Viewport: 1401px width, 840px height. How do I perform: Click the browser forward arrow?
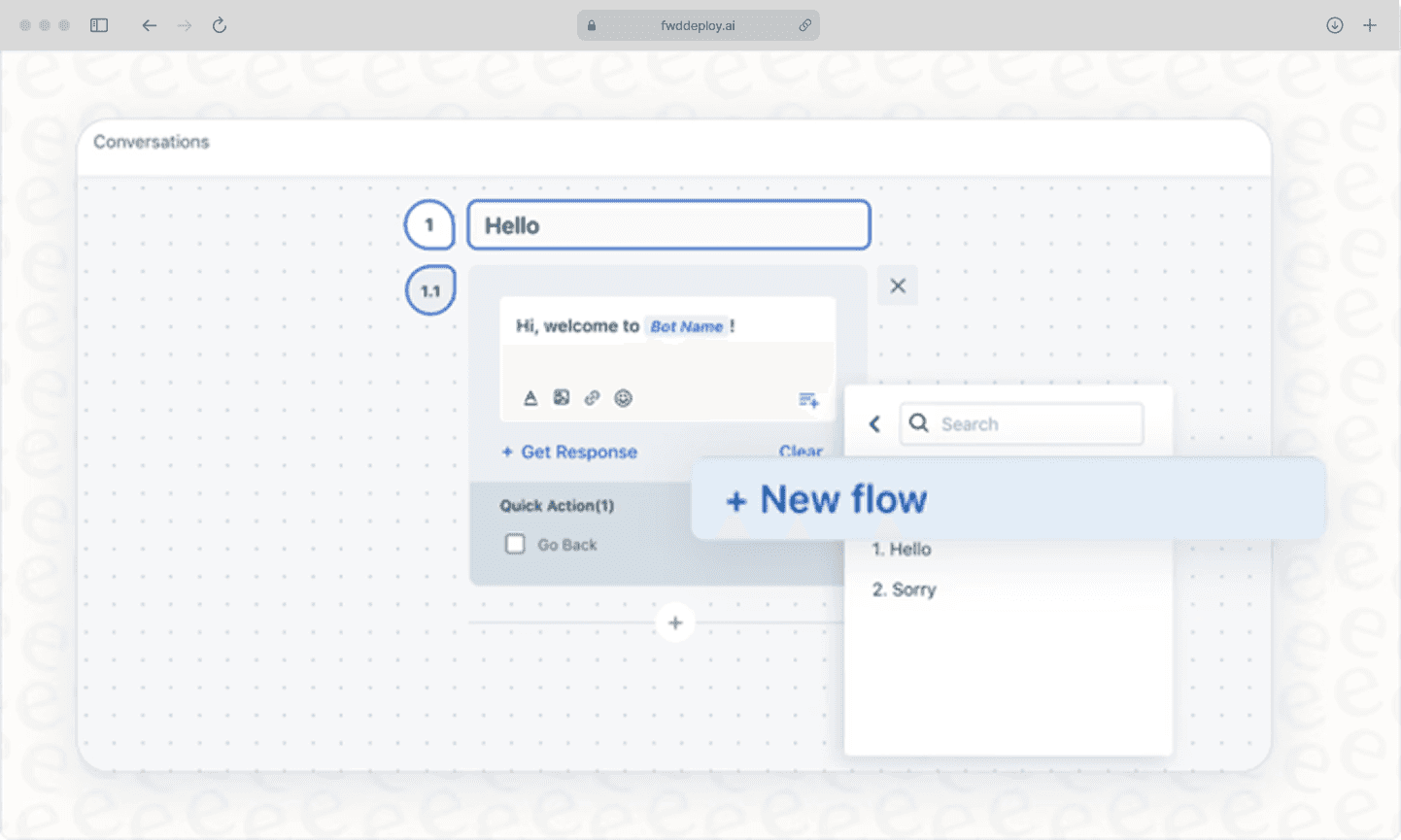click(185, 25)
